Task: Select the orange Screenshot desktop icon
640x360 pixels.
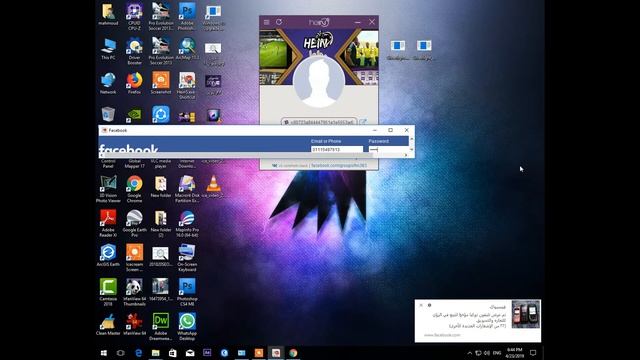Action: click(x=161, y=84)
